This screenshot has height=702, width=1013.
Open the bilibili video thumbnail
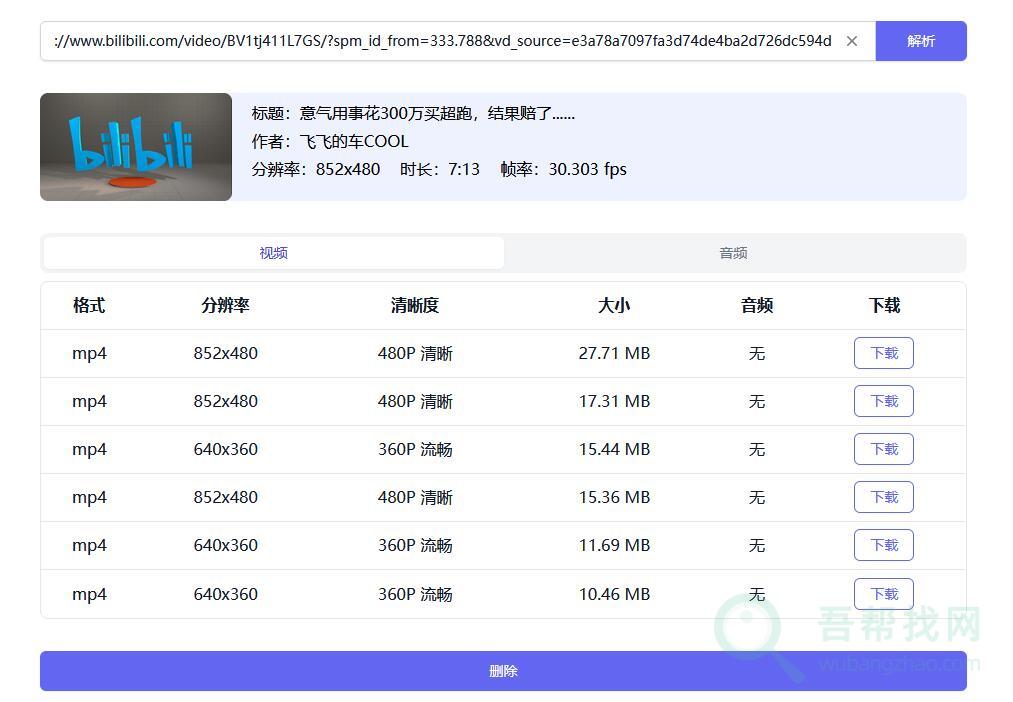pos(136,147)
